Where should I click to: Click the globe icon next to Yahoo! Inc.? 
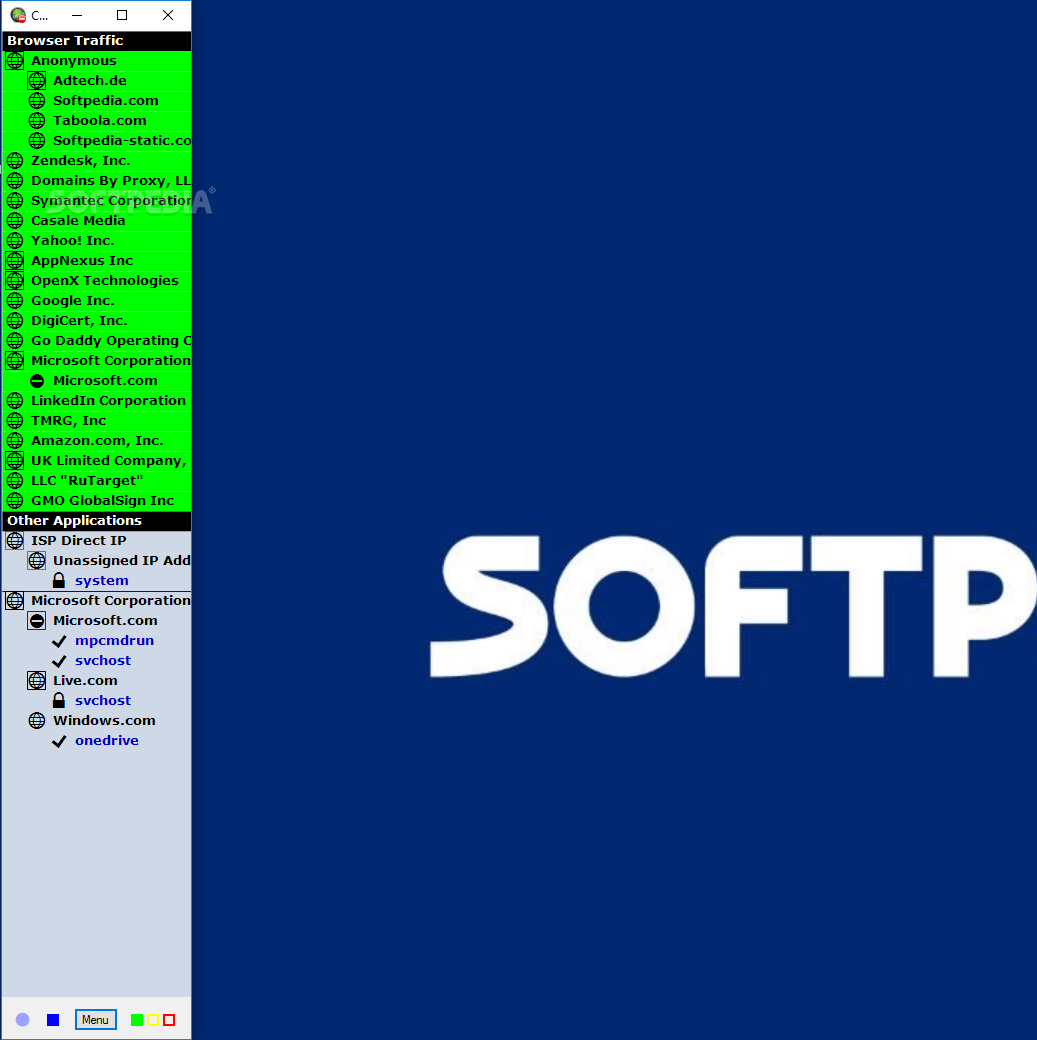(15, 241)
